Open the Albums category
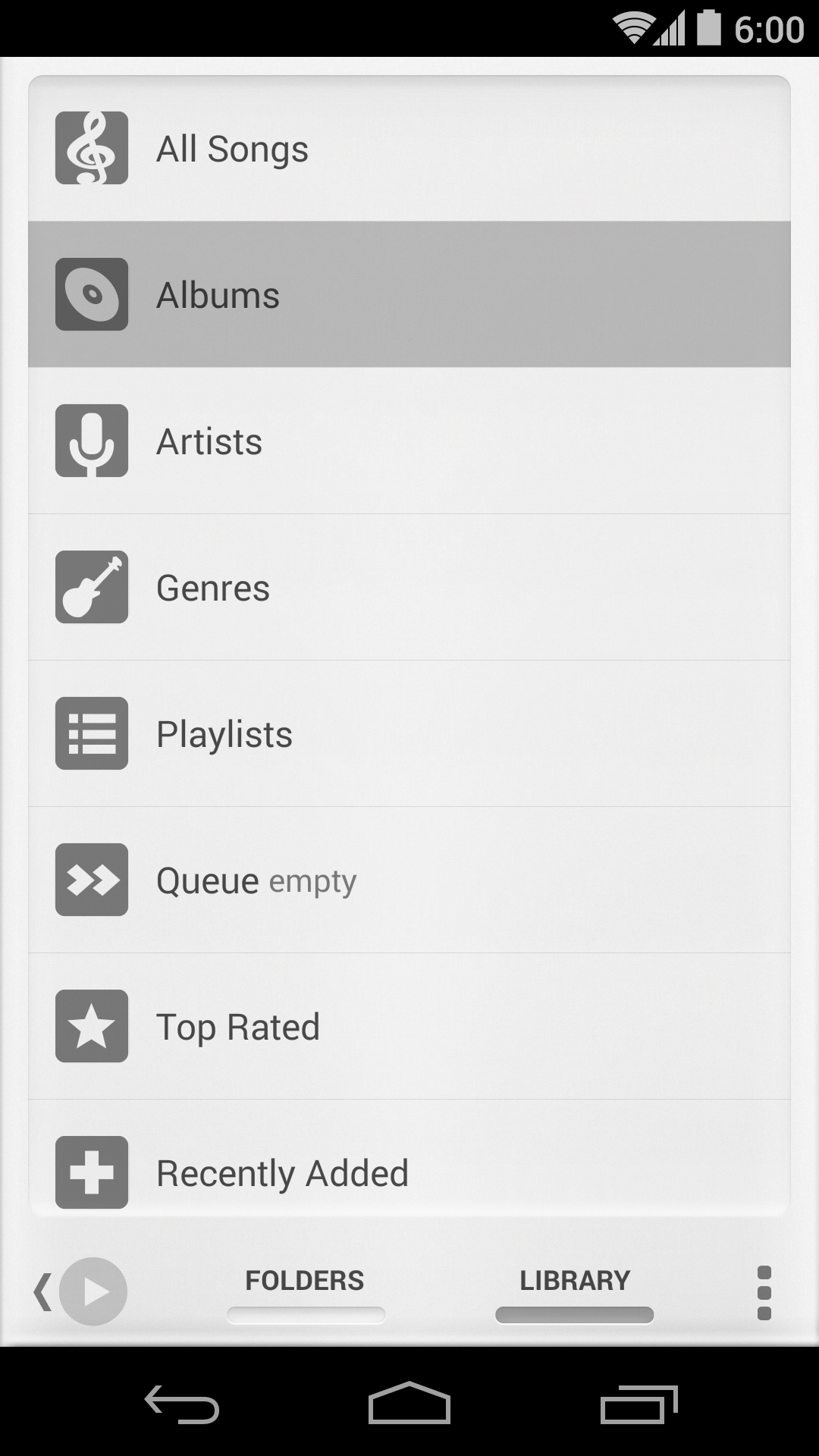The image size is (819, 1456). point(409,294)
